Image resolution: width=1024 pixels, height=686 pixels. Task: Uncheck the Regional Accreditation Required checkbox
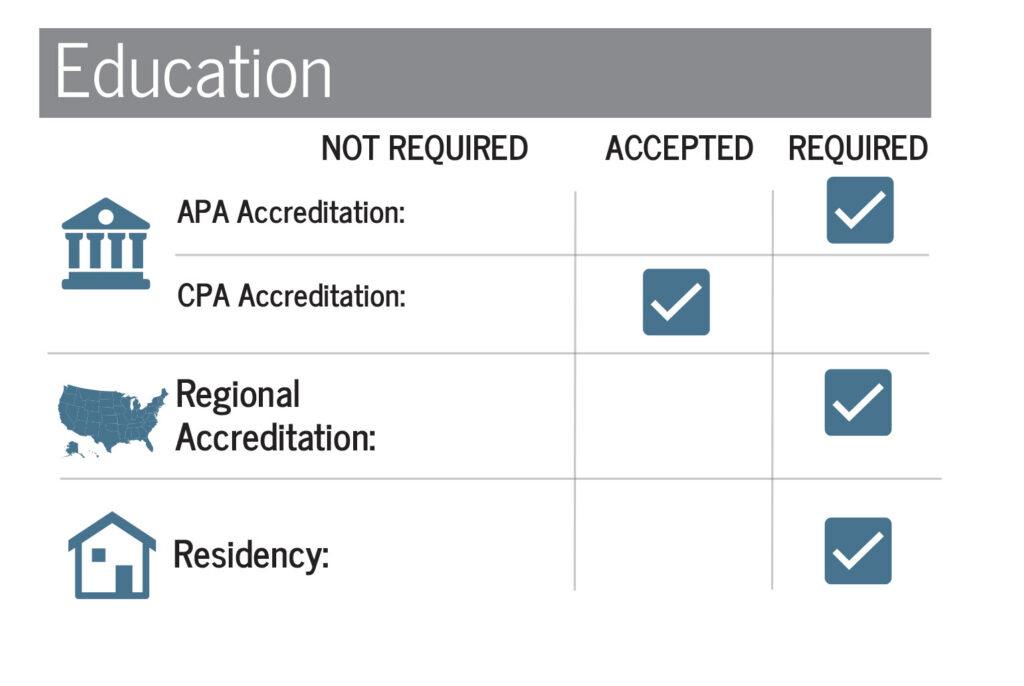[x=858, y=402]
